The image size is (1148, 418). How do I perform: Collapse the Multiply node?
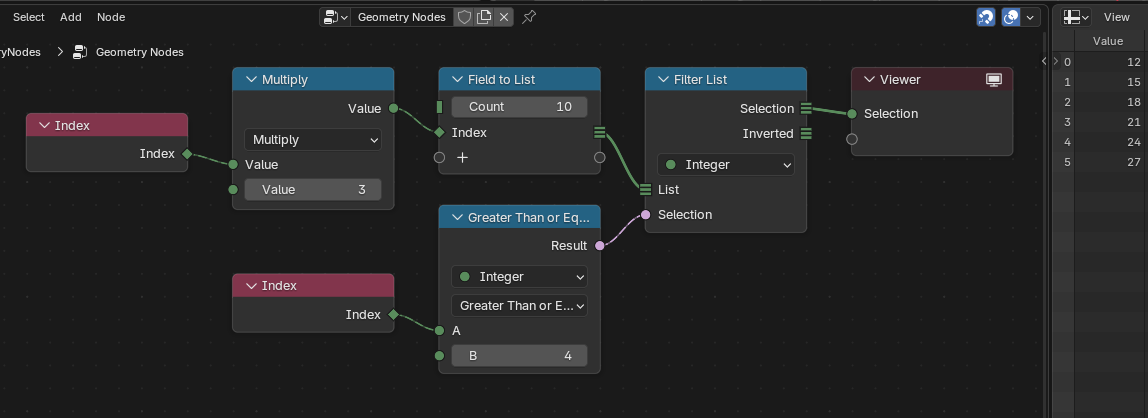pos(251,79)
